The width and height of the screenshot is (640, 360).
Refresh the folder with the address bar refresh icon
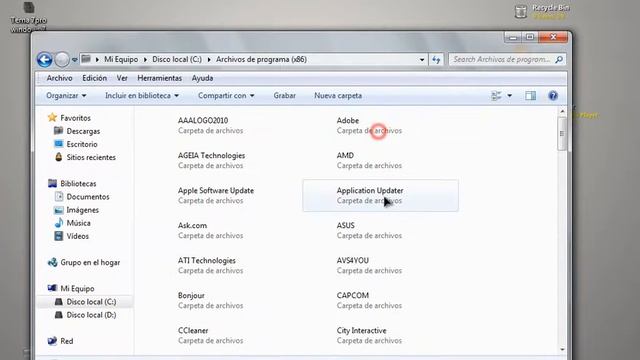(x=436, y=60)
